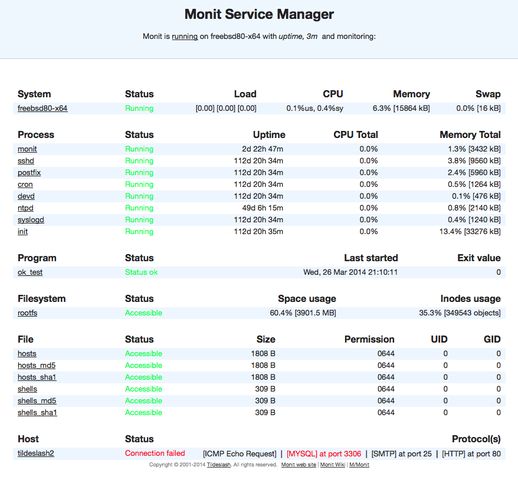The image size is (518, 480).
Task: Select the hosts file size 1808 B
Action: click(263, 354)
